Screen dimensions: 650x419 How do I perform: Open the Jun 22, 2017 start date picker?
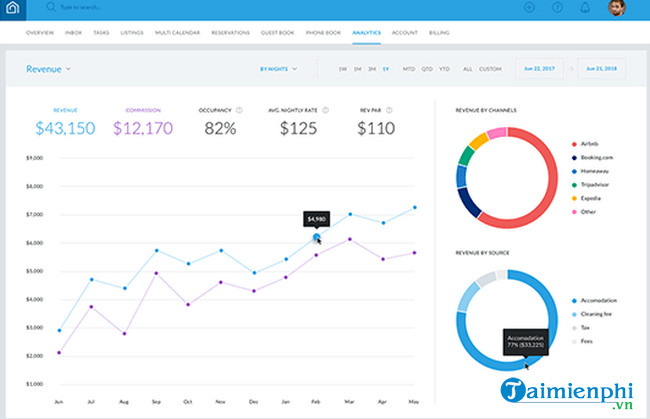tap(538, 69)
